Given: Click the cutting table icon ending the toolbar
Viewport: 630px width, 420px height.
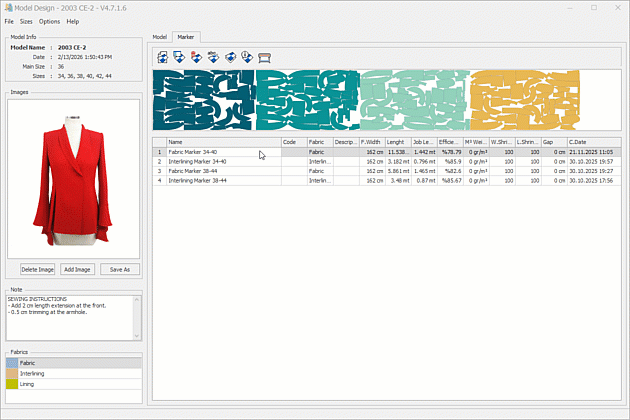Looking at the screenshot, I should pyautogui.click(x=265, y=56).
